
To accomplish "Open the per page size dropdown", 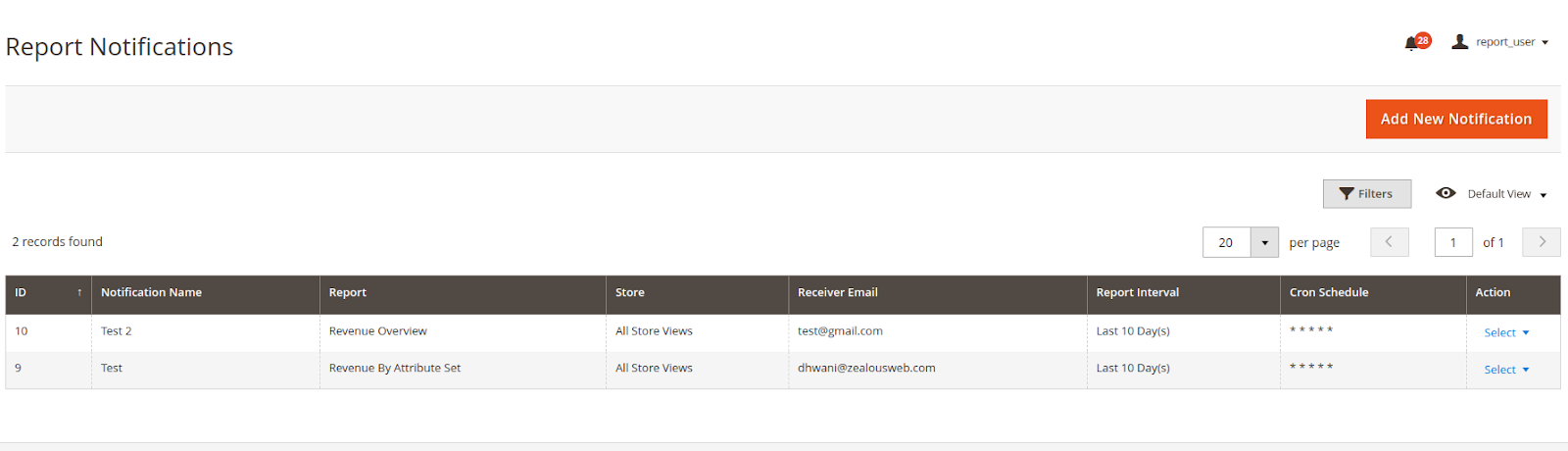I will [1264, 242].
